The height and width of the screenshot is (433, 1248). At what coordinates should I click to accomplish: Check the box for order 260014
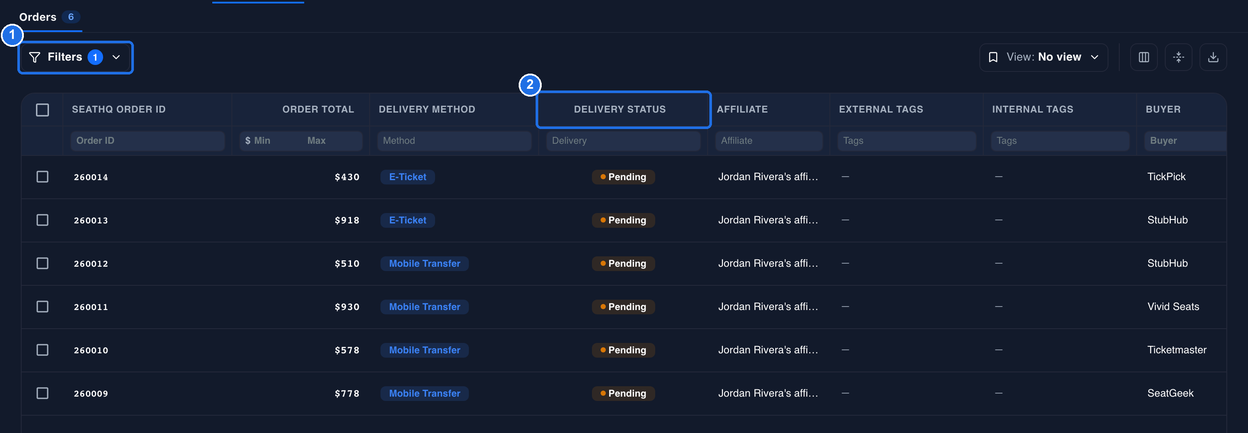(x=42, y=177)
